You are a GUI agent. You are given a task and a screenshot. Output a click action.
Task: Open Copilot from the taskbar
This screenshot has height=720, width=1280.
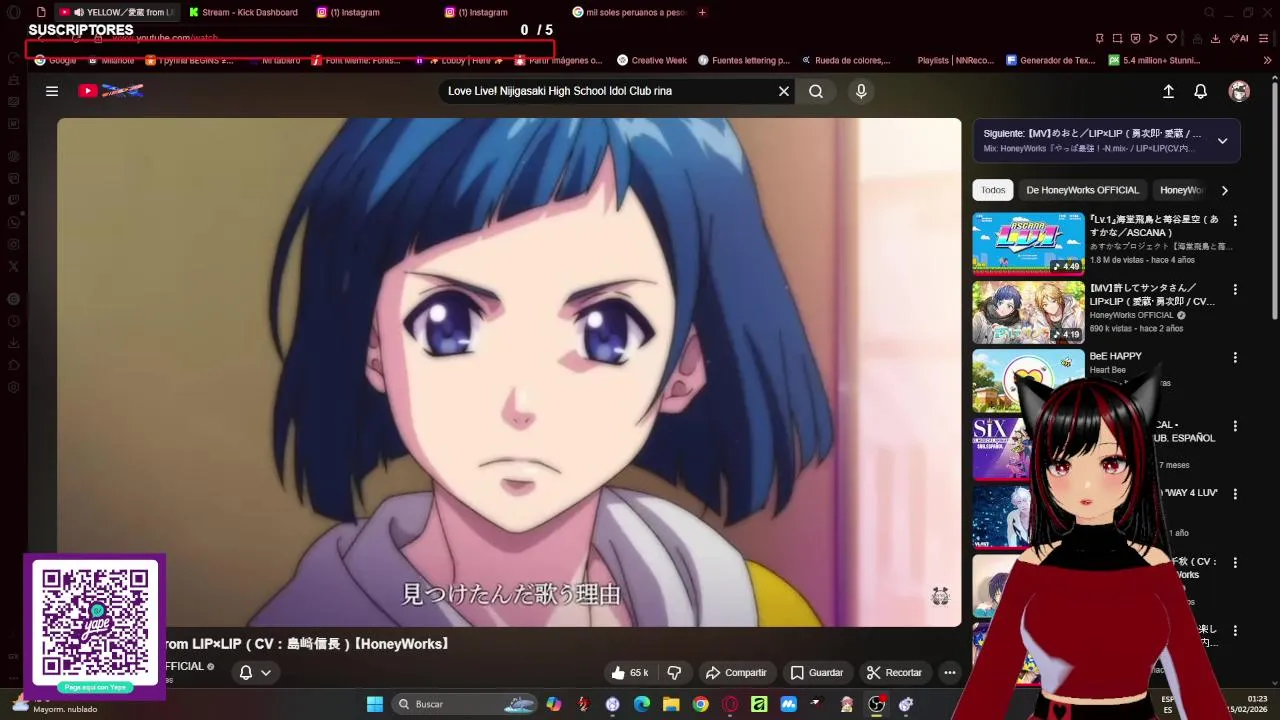click(553, 704)
